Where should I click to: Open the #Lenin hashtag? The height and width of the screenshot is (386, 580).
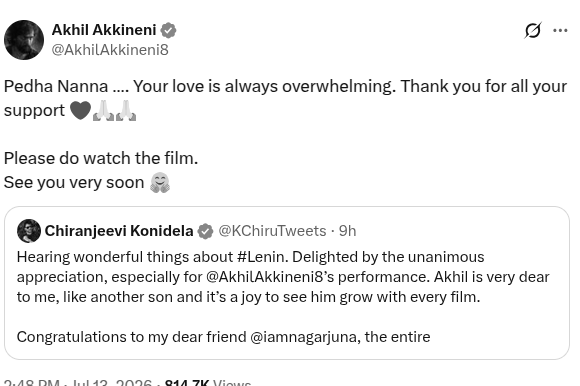(x=262, y=257)
